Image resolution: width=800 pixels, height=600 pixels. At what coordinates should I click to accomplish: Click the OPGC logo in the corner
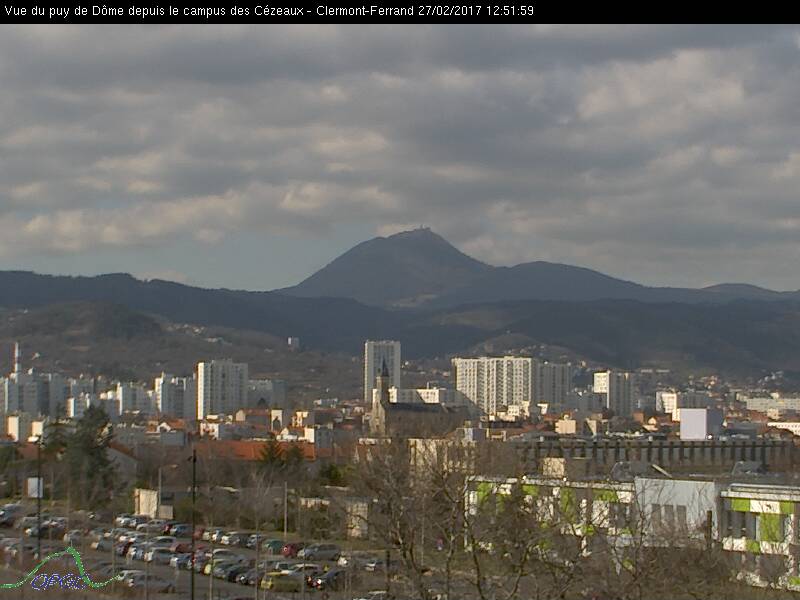click(60, 570)
